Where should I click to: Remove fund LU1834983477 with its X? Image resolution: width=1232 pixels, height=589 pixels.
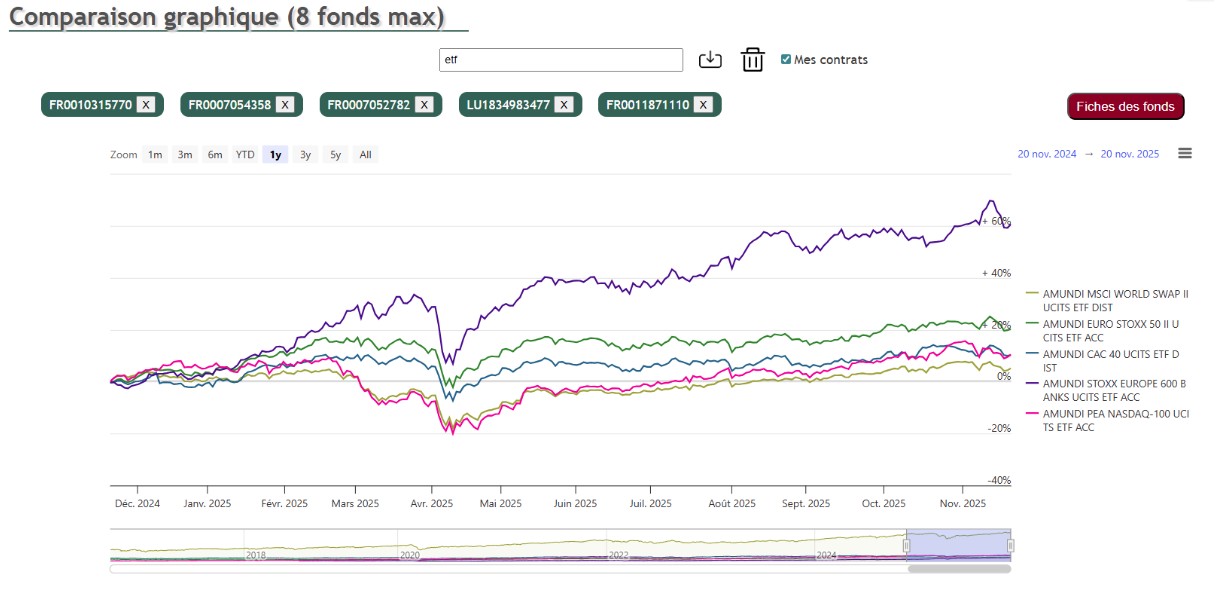pyautogui.click(x=564, y=104)
